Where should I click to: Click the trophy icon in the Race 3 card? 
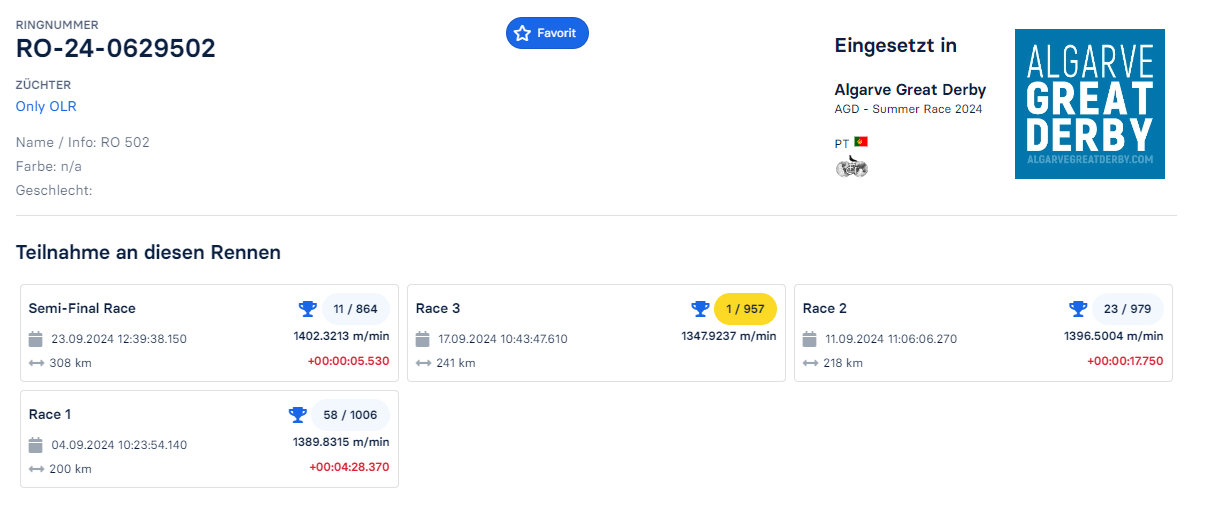700,309
